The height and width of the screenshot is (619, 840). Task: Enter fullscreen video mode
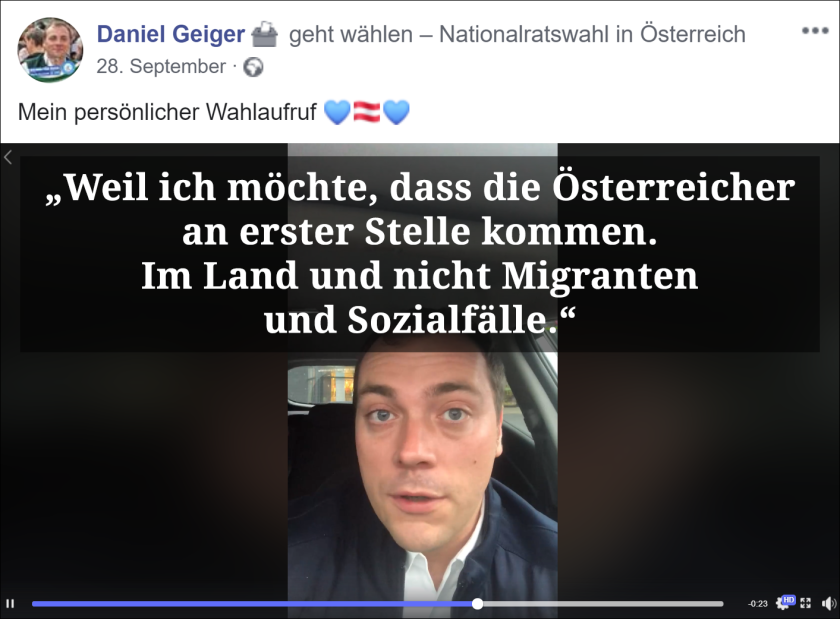(x=805, y=603)
